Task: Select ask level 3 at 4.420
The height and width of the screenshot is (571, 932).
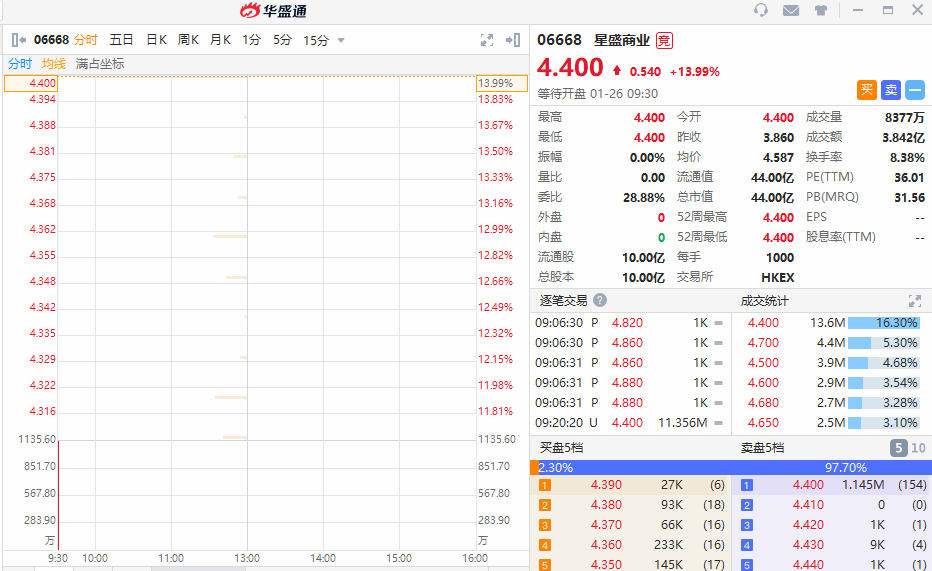Action: (x=832, y=525)
